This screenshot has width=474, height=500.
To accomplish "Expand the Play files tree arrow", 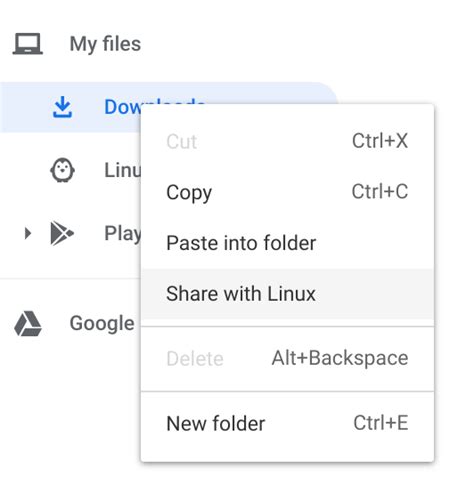I will coord(28,233).
